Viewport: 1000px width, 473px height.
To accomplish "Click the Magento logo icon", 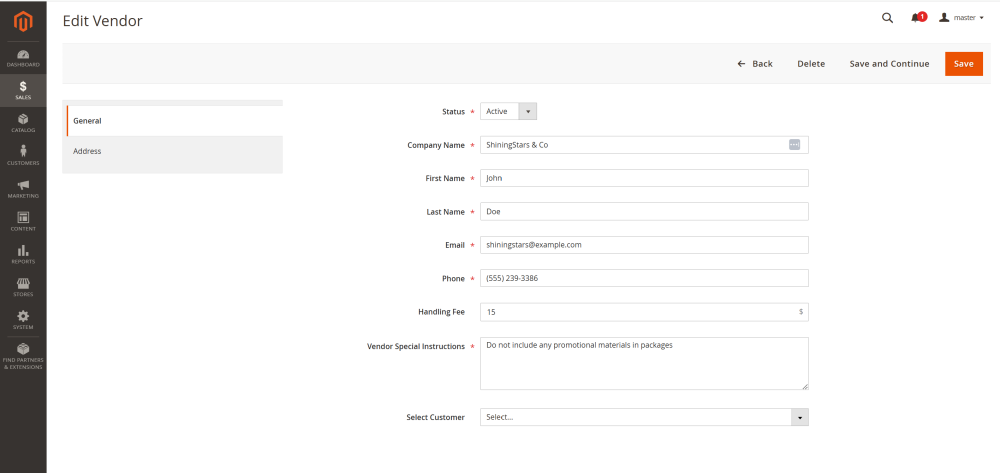I will click(22, 20).
